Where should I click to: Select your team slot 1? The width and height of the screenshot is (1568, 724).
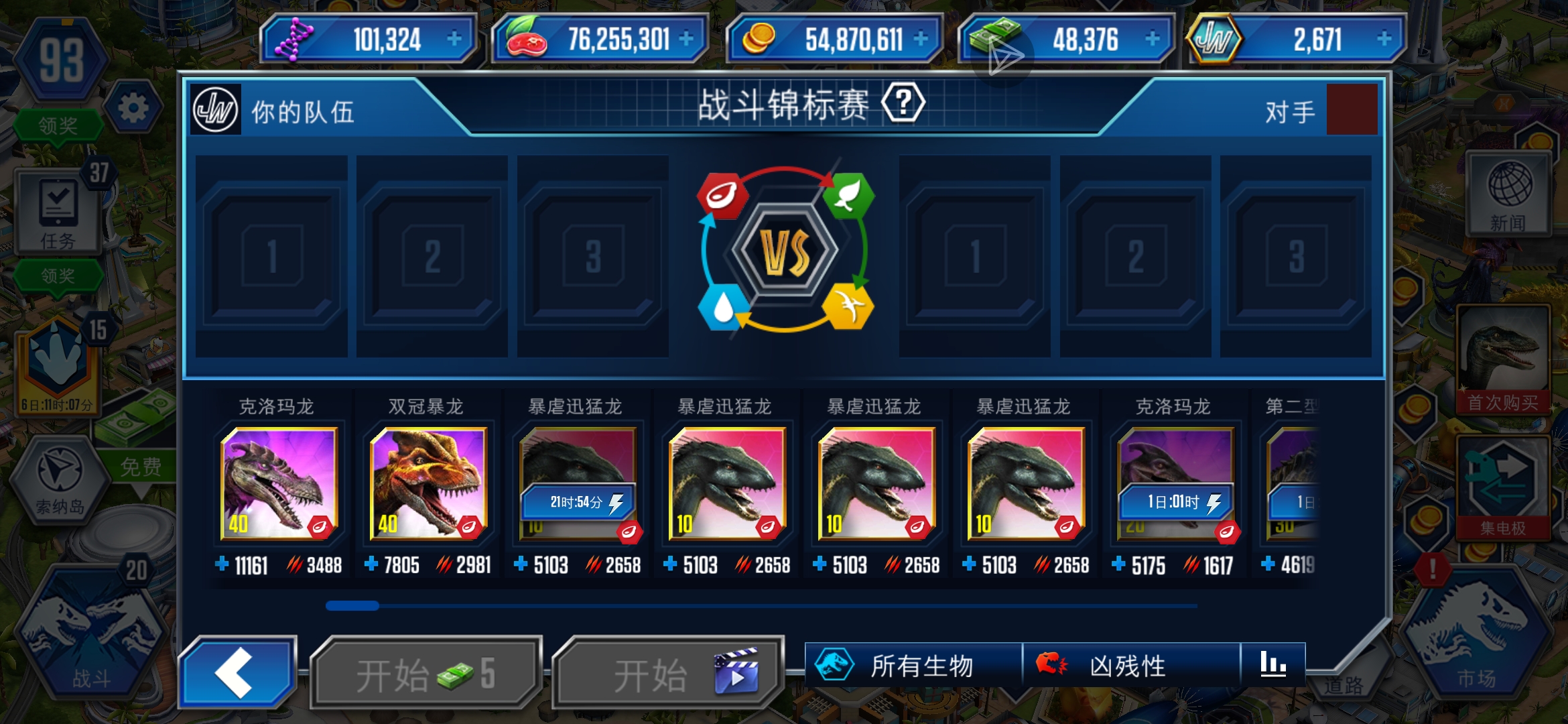click(271, 256)
